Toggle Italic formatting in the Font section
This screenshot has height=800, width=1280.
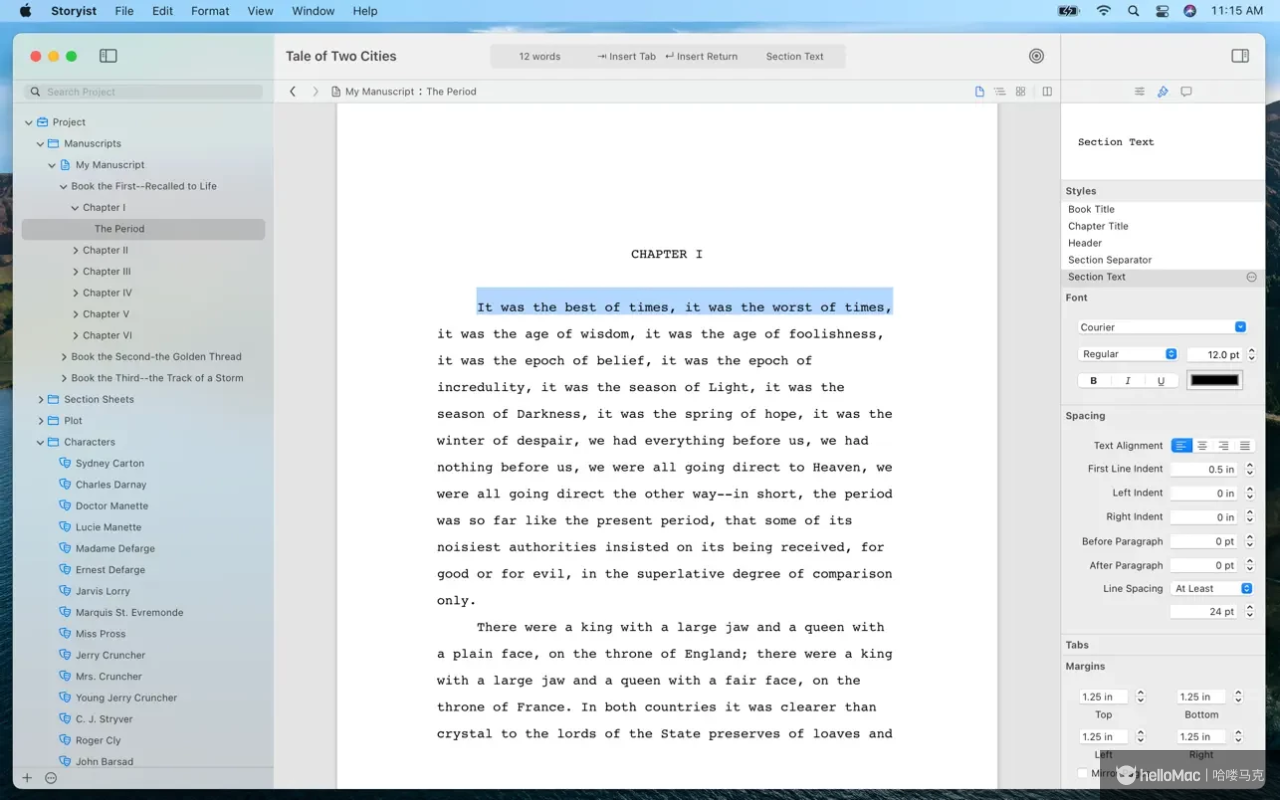tap(1127, 380)
